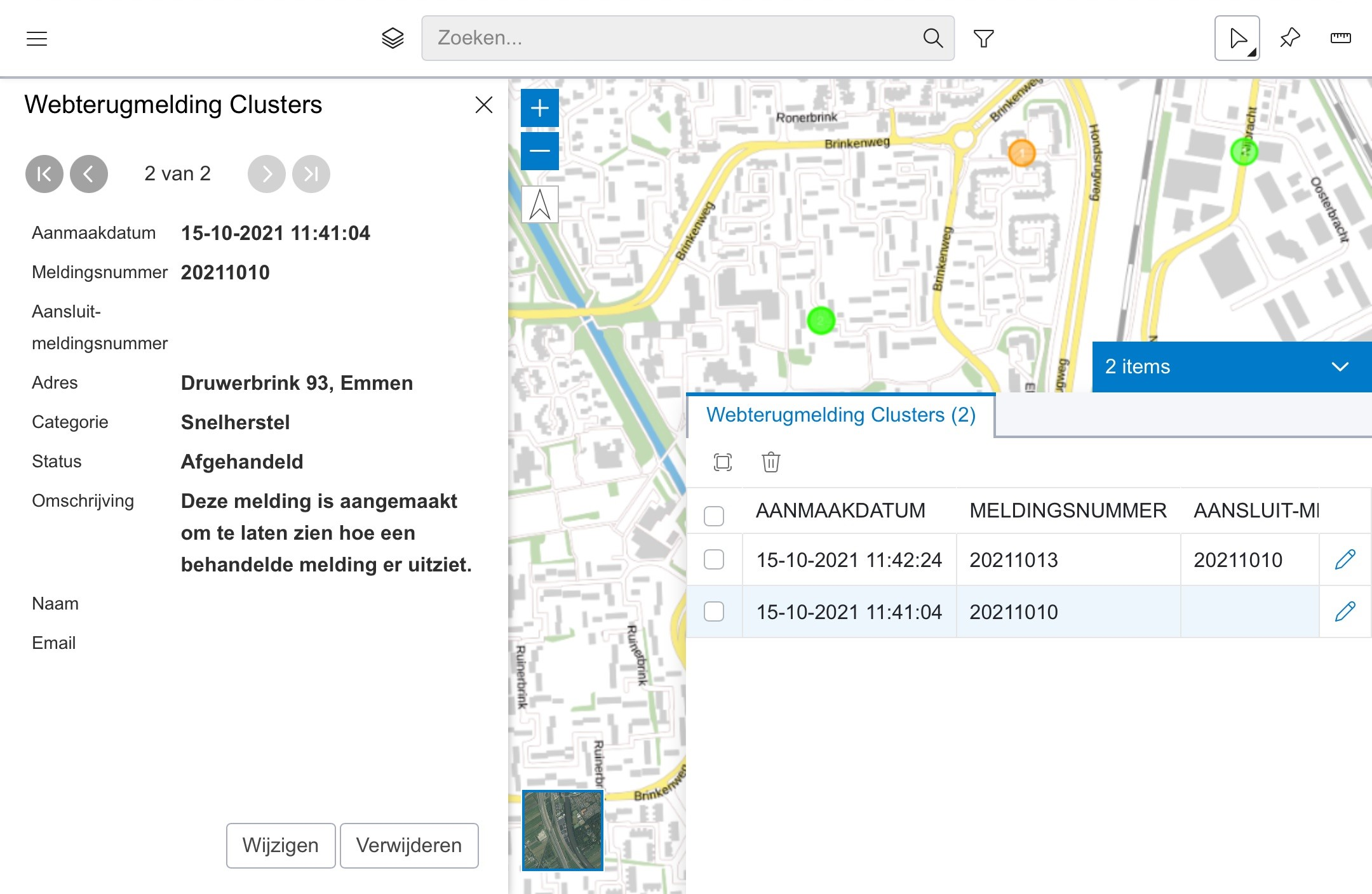Viewport: 1372px width, 894px height.
Task: Switch to aerial basemap thumbnail
Action: point(562,830)
